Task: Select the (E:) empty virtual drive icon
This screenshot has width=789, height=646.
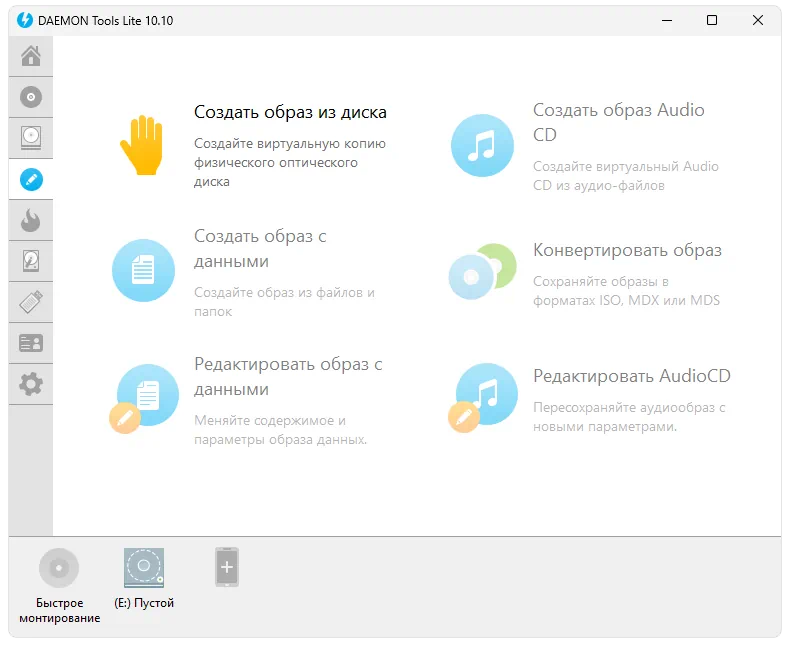Action: tap(144, 568)
